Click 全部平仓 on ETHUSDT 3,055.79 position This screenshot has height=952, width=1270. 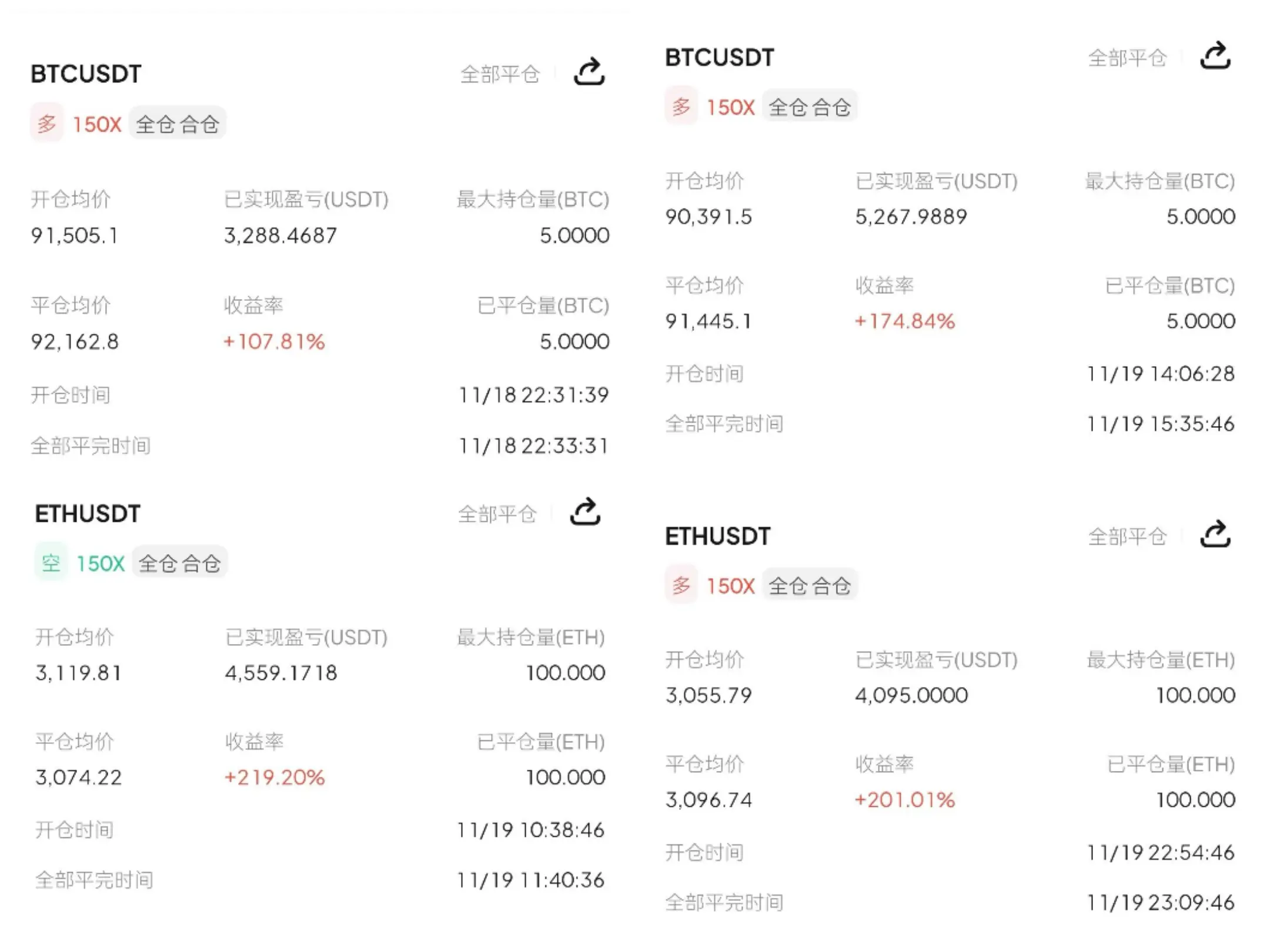tap(1127, 537)
